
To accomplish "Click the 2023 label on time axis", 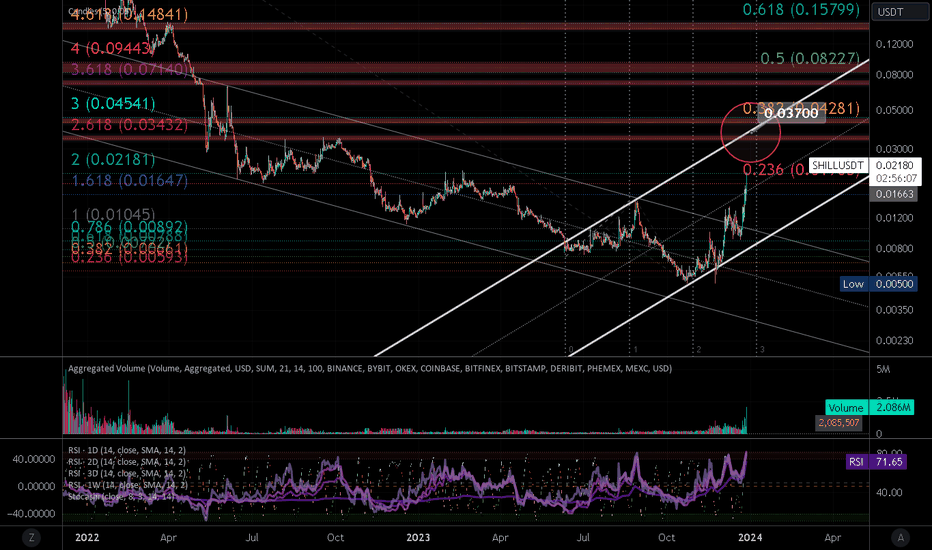I will click(418, 538).
